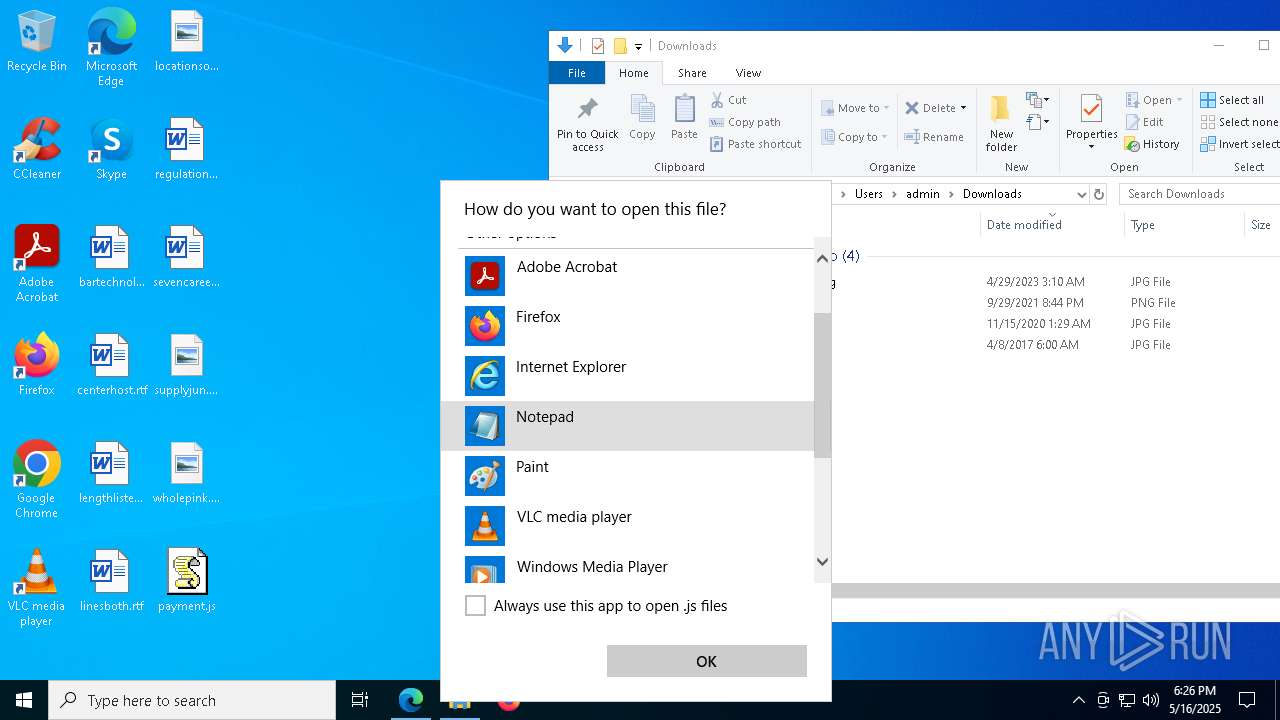The height and width of the screenshot is (720, 1280).
Task: Switch to the Home ribbon tab
Action: tap(634, 73)
